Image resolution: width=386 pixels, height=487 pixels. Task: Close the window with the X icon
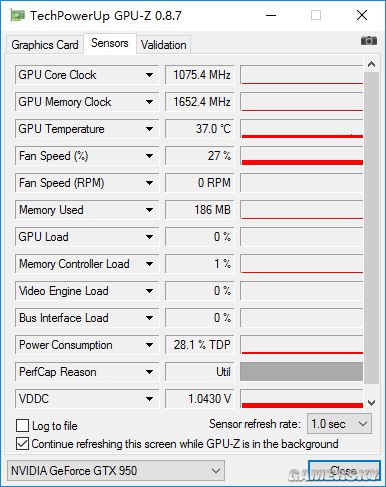tap(362, 15)
